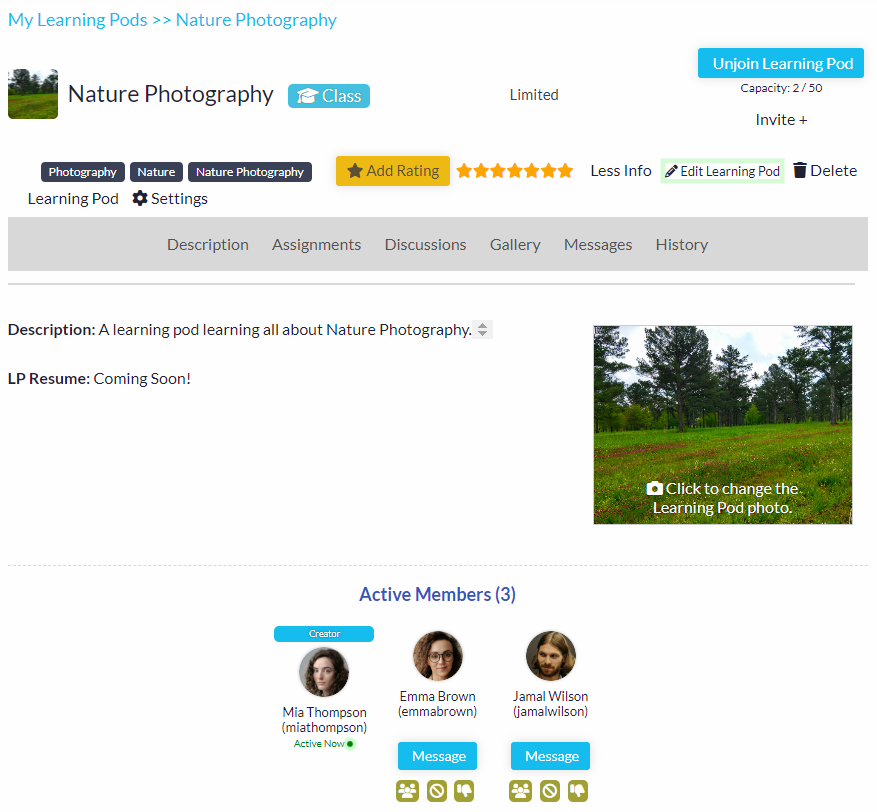
Task: Click Jamal Wilson (jamalwilson) name
Action: pos(550,704)
